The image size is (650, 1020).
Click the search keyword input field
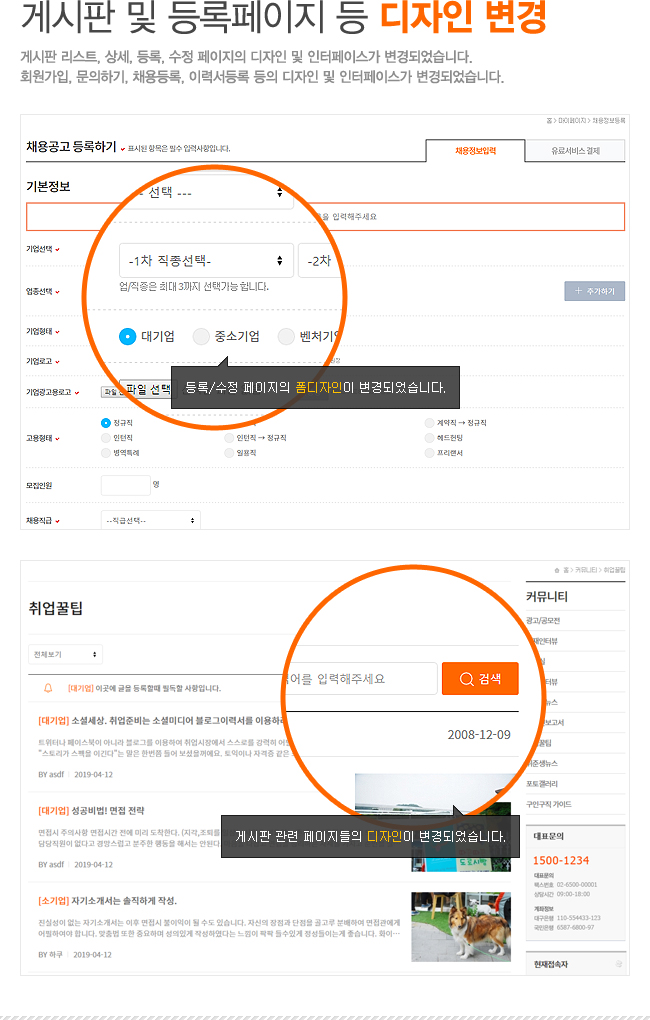click(361, 678)
